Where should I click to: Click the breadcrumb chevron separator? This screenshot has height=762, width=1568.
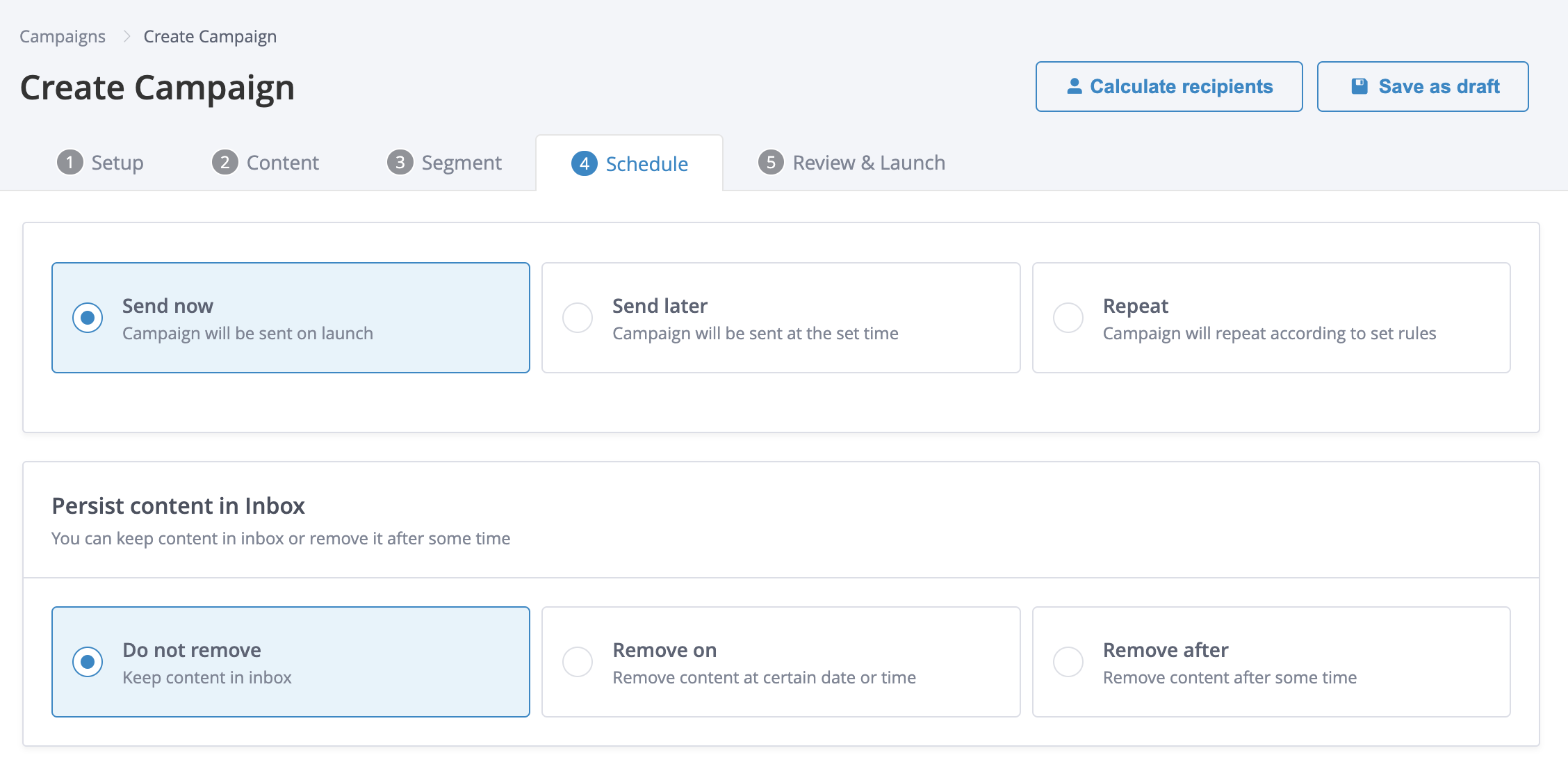click(126, 36)
